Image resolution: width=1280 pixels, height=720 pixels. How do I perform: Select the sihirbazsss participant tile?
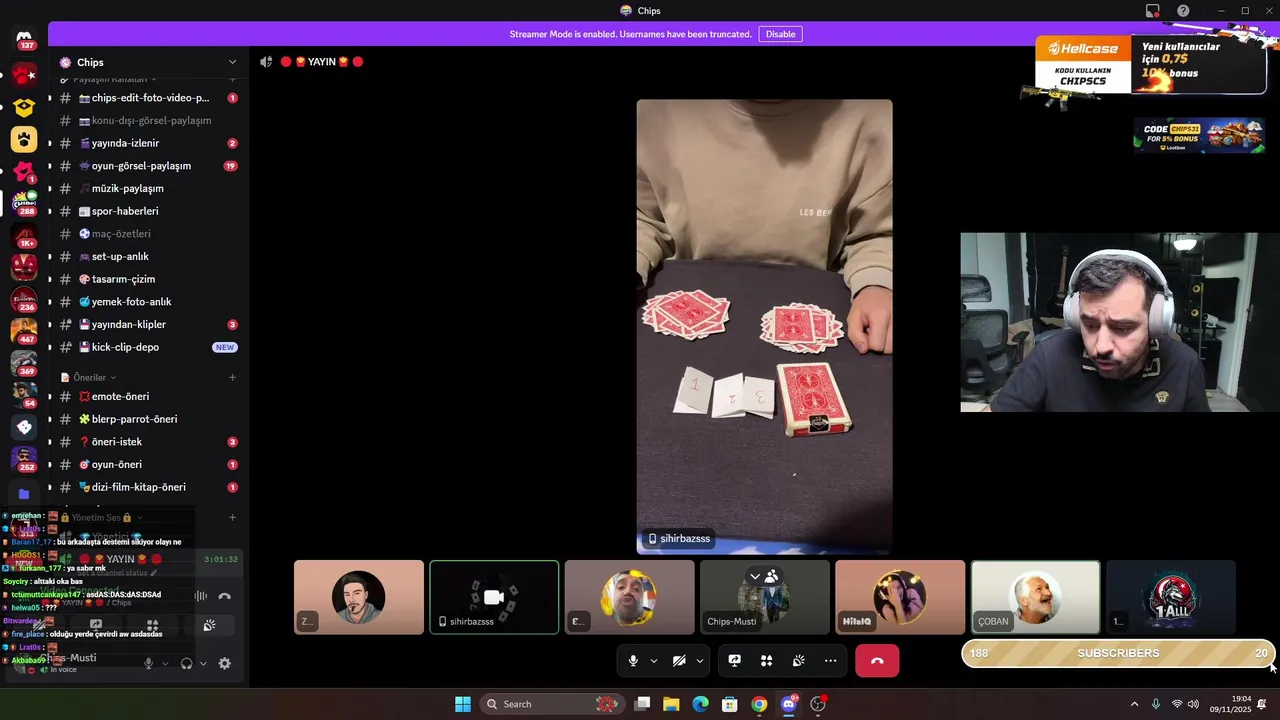tap(494, 597)
